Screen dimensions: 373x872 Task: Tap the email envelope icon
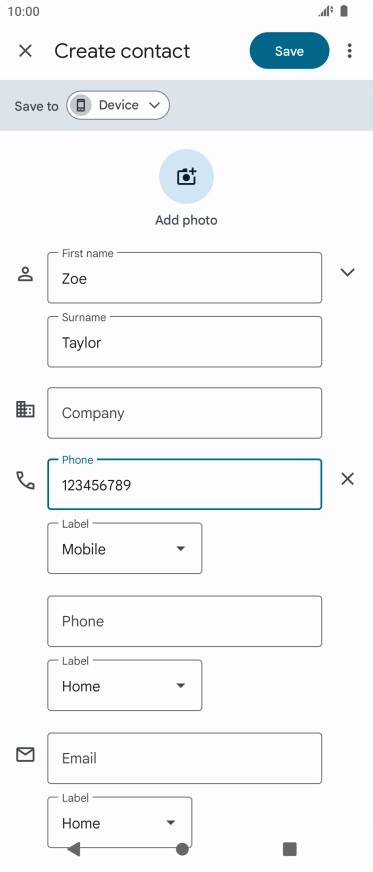pyautogui.click(x=25, y=755)
